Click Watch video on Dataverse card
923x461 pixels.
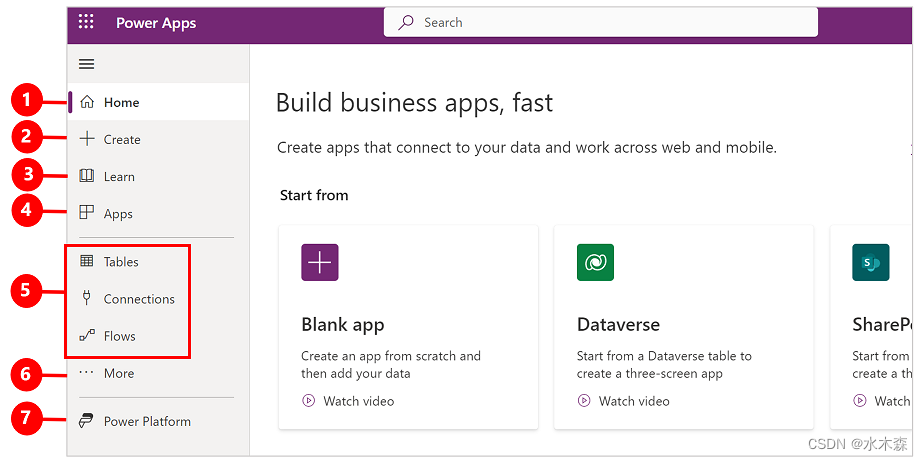click(x=623, y=401)
